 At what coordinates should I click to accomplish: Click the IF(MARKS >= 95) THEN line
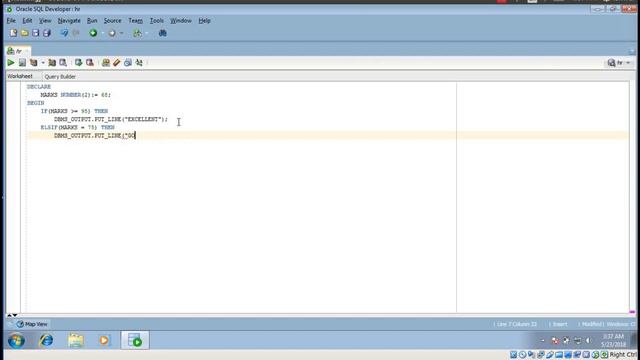click(74, 111)
